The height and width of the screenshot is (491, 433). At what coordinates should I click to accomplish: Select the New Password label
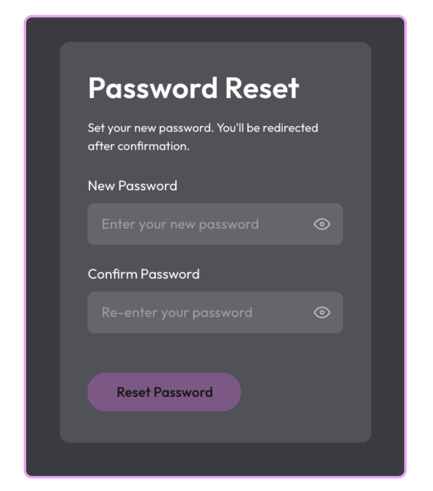point(132,186)
